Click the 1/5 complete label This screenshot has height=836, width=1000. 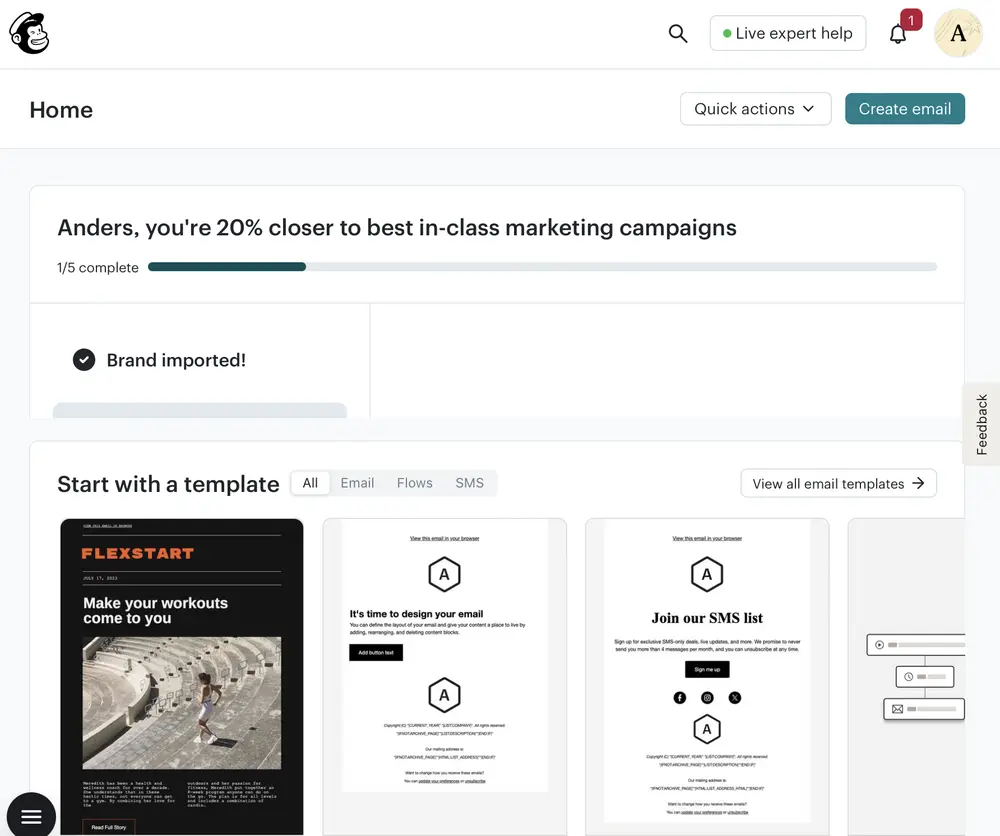click(98, 268)
